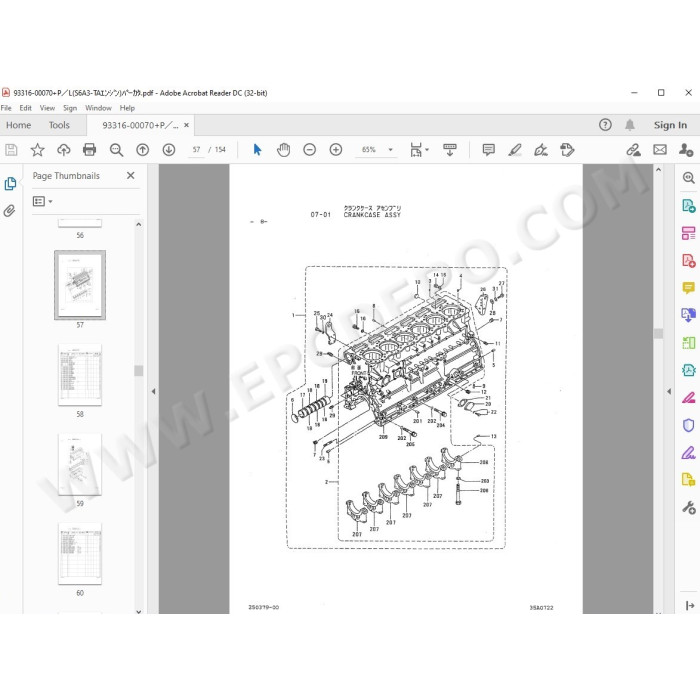Share a link to the file
This screenshot has width=700, height=700.
point(633,150)
